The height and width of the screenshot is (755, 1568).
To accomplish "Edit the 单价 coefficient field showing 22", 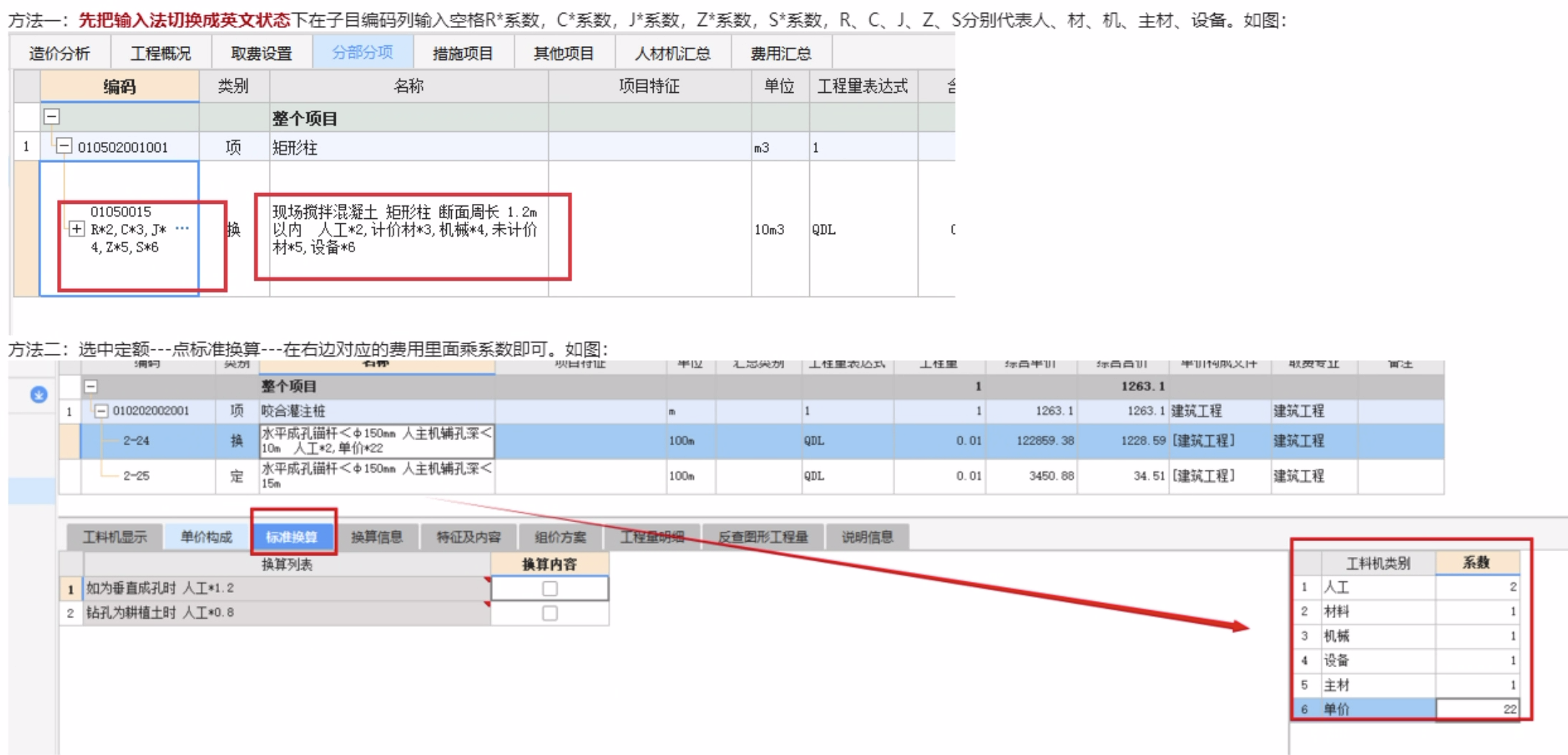I will coord(1477,709).
